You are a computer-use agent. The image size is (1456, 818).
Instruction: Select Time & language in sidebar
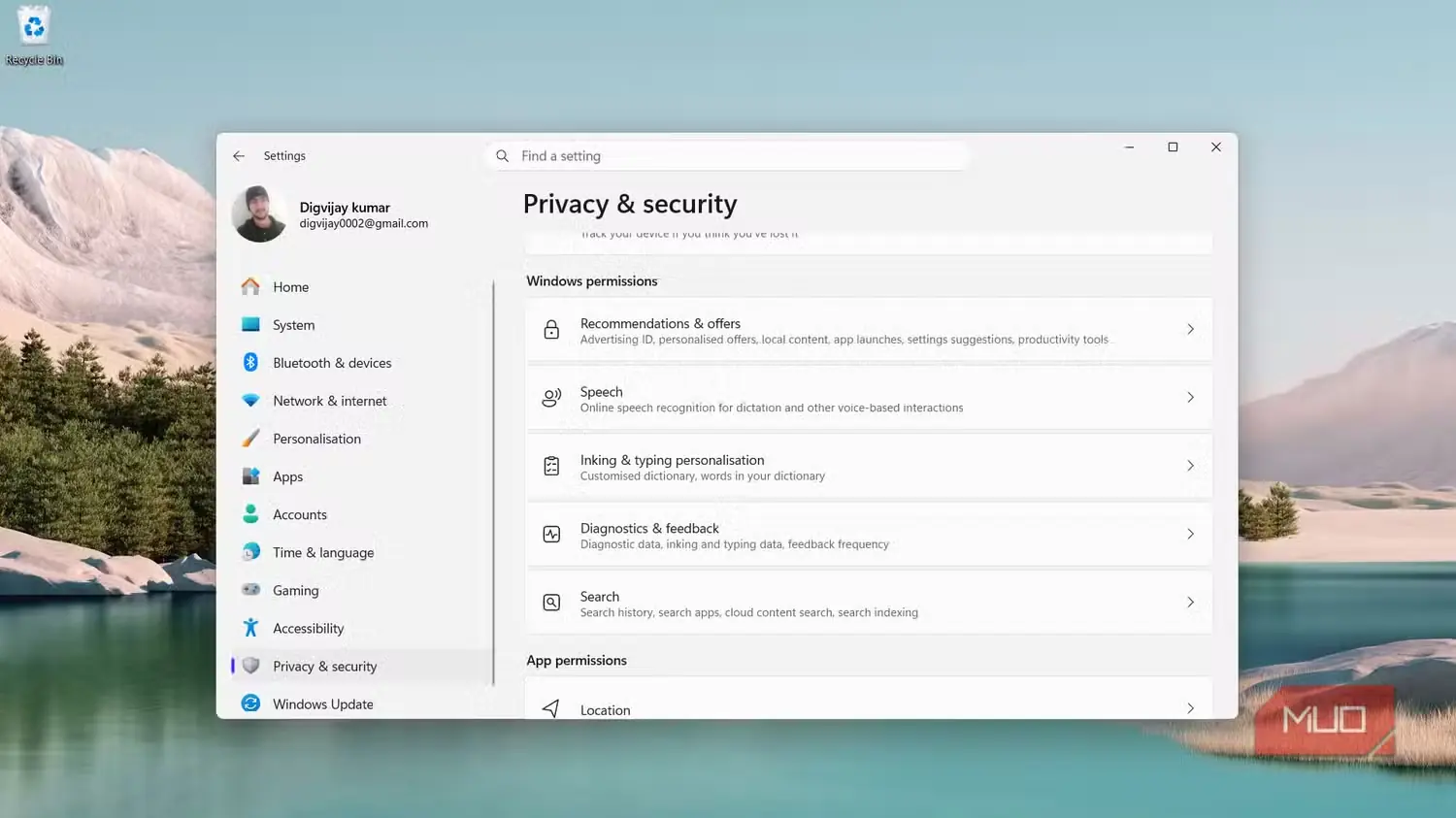point(361,552)
